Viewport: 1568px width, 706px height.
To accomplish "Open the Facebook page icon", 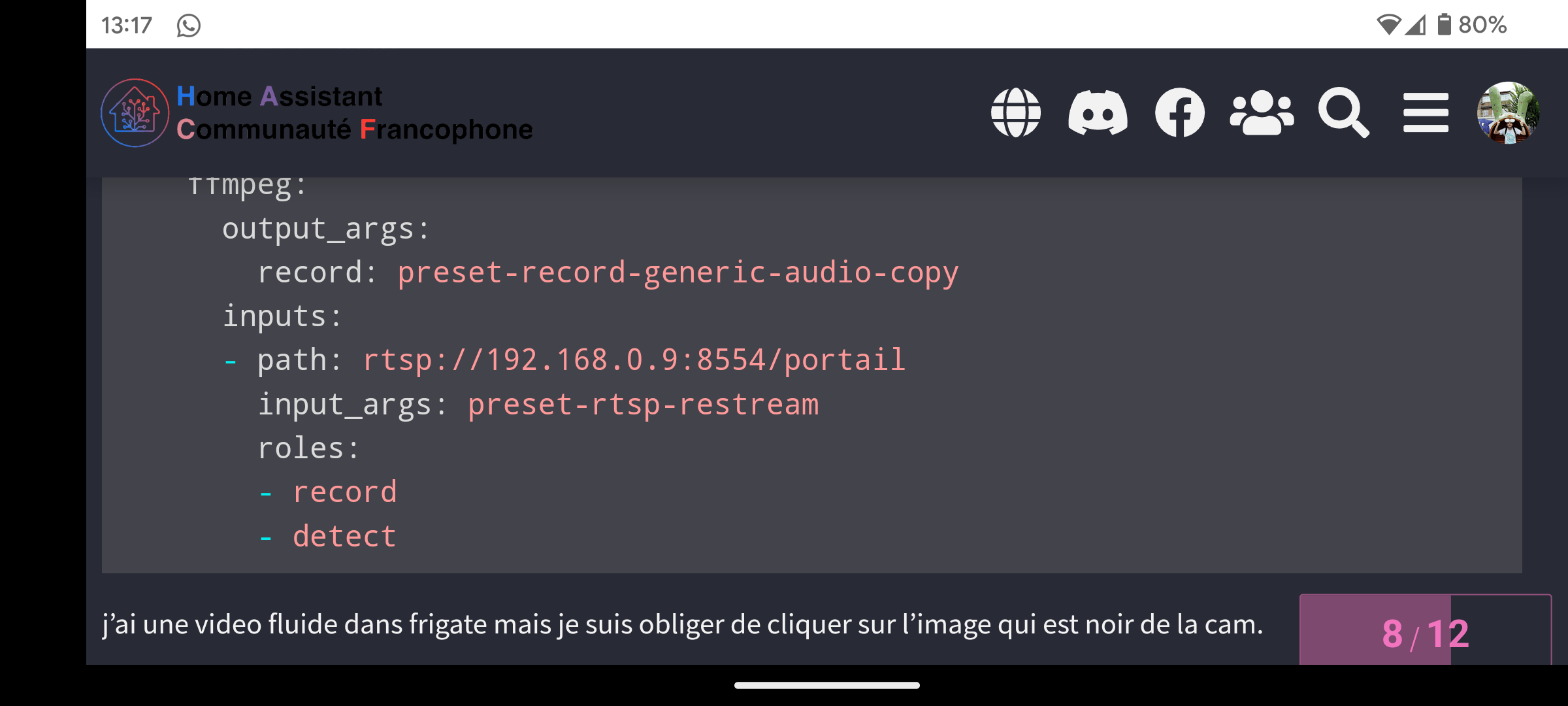I will pos(1180,112).
